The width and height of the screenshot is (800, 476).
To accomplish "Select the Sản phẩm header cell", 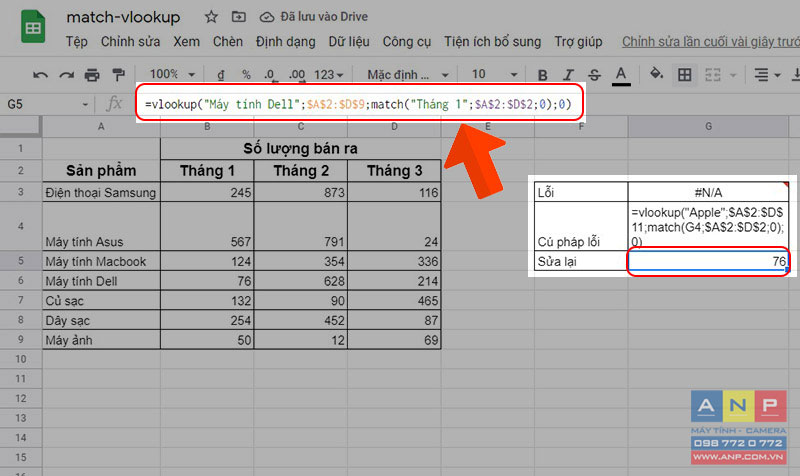I will (x=101, y=170).
